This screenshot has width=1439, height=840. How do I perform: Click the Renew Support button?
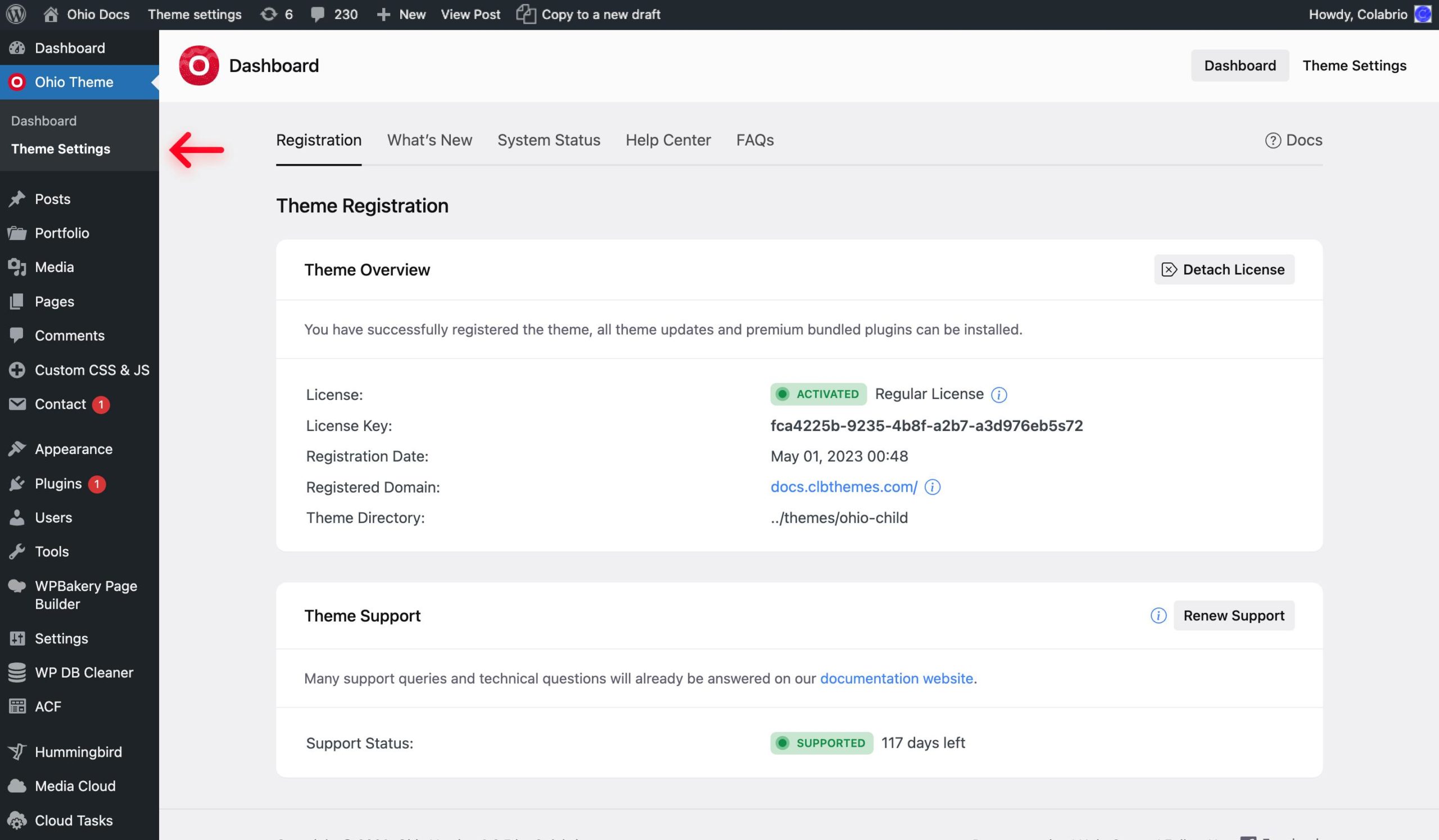(1234, 616)
